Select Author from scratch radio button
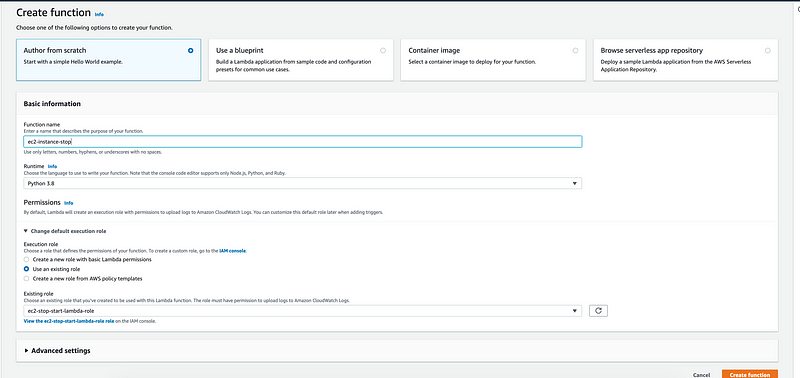Screen dimensions: 800x378 click(x=190, y=51)
